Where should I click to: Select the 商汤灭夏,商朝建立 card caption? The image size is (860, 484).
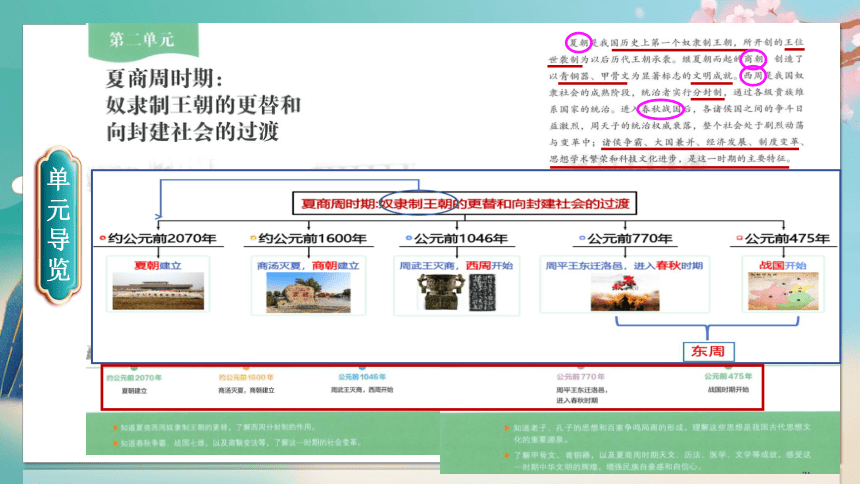click(x=308, y=266)
